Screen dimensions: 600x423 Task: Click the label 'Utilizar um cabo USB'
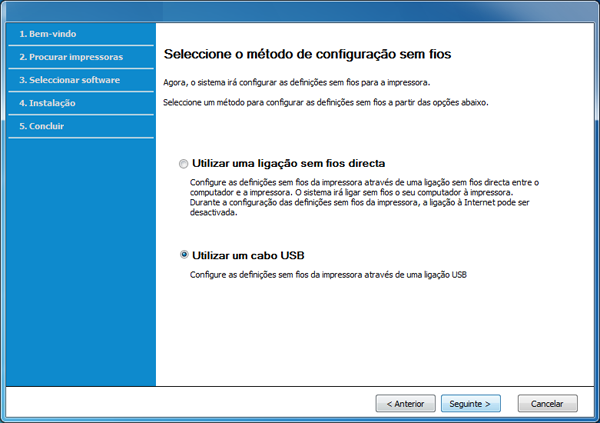[x=248, y=255]
